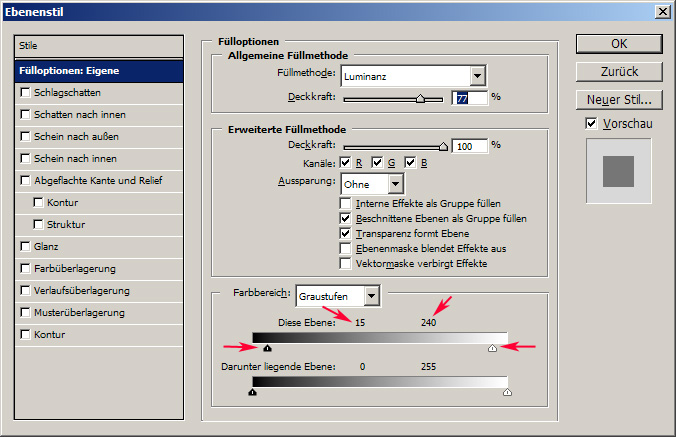
Task: Enable the Musterüberlagerung checkbox
Action: click(x=25, y=312)
